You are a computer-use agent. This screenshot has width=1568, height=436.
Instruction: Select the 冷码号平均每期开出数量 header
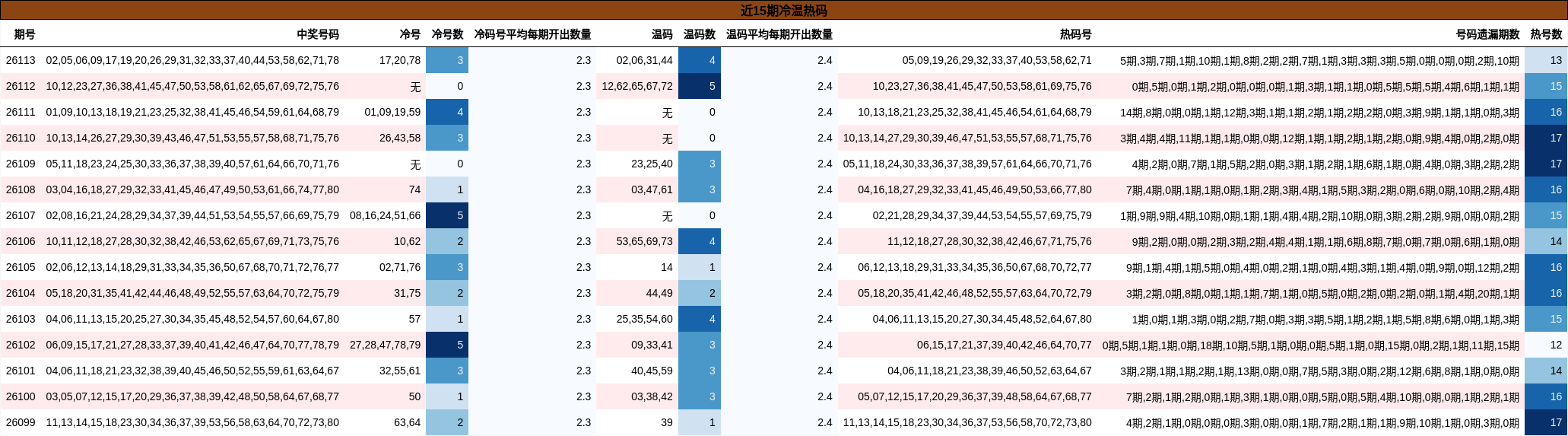pyautogui.click(x=532, y=34)
